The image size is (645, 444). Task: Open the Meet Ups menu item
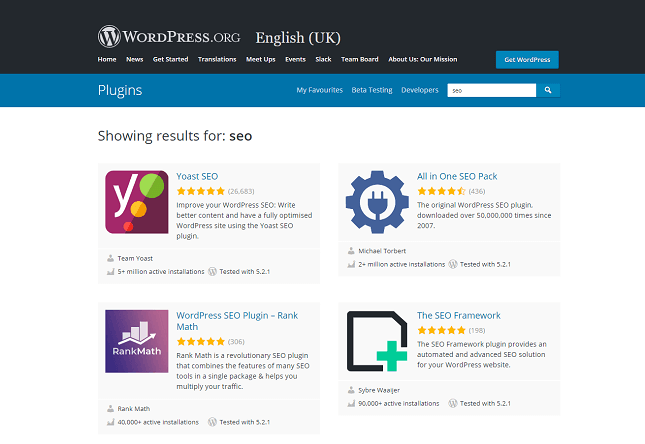pos(261,59)
